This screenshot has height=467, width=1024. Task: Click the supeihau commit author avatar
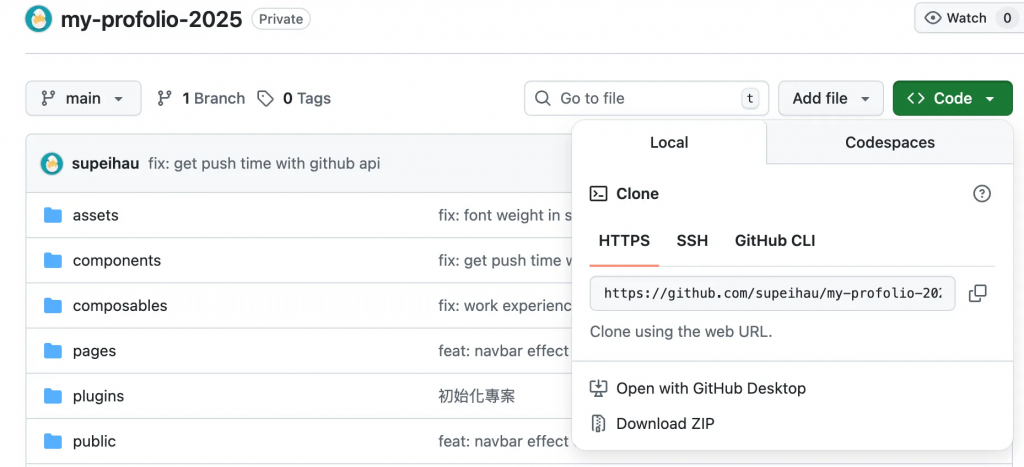point(52,163)
